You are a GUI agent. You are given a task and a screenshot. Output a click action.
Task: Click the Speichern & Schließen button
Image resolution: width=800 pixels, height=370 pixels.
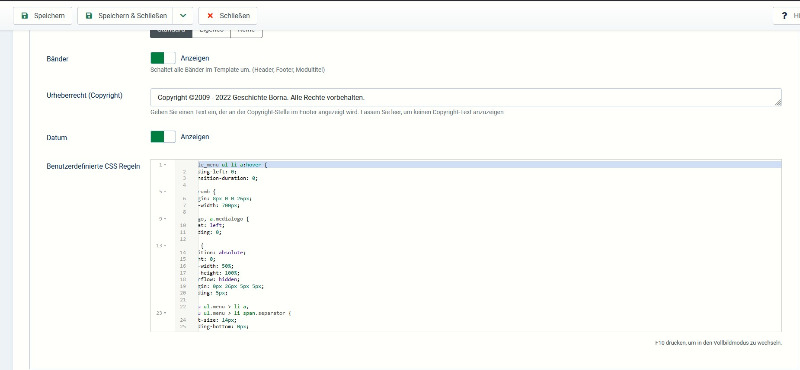coord(125,16)
